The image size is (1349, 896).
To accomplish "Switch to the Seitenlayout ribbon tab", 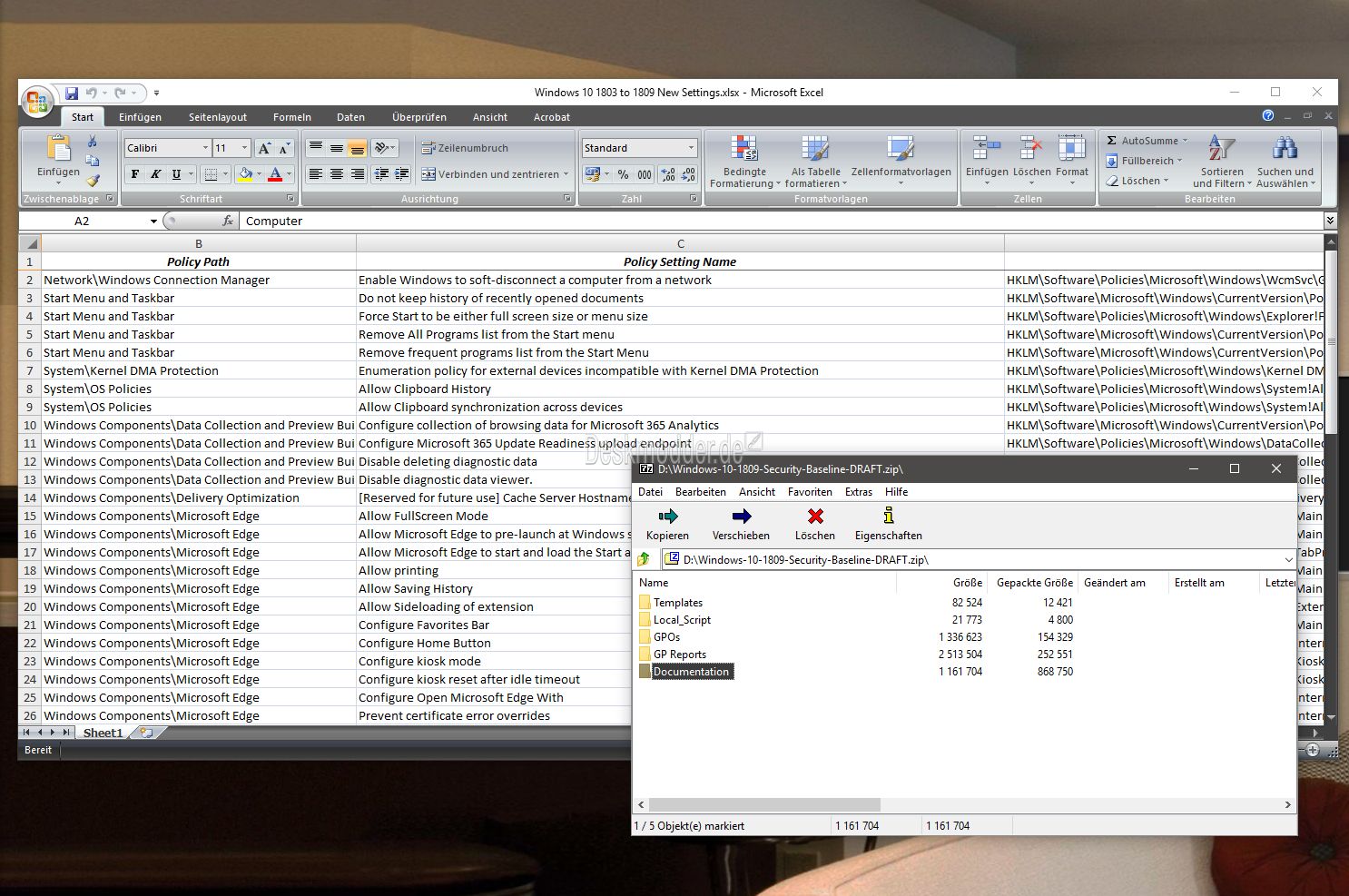I will 218,117.
